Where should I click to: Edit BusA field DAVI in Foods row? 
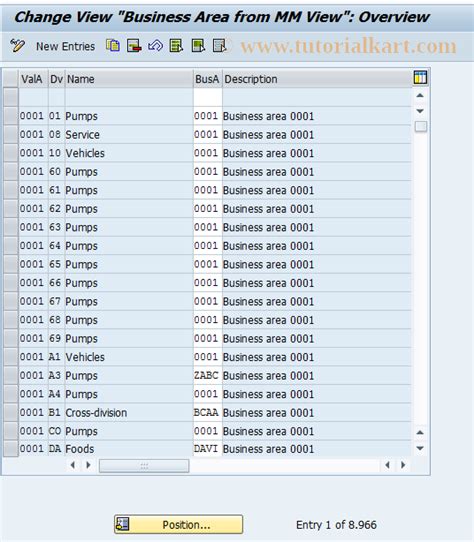(x=207, y=449)
